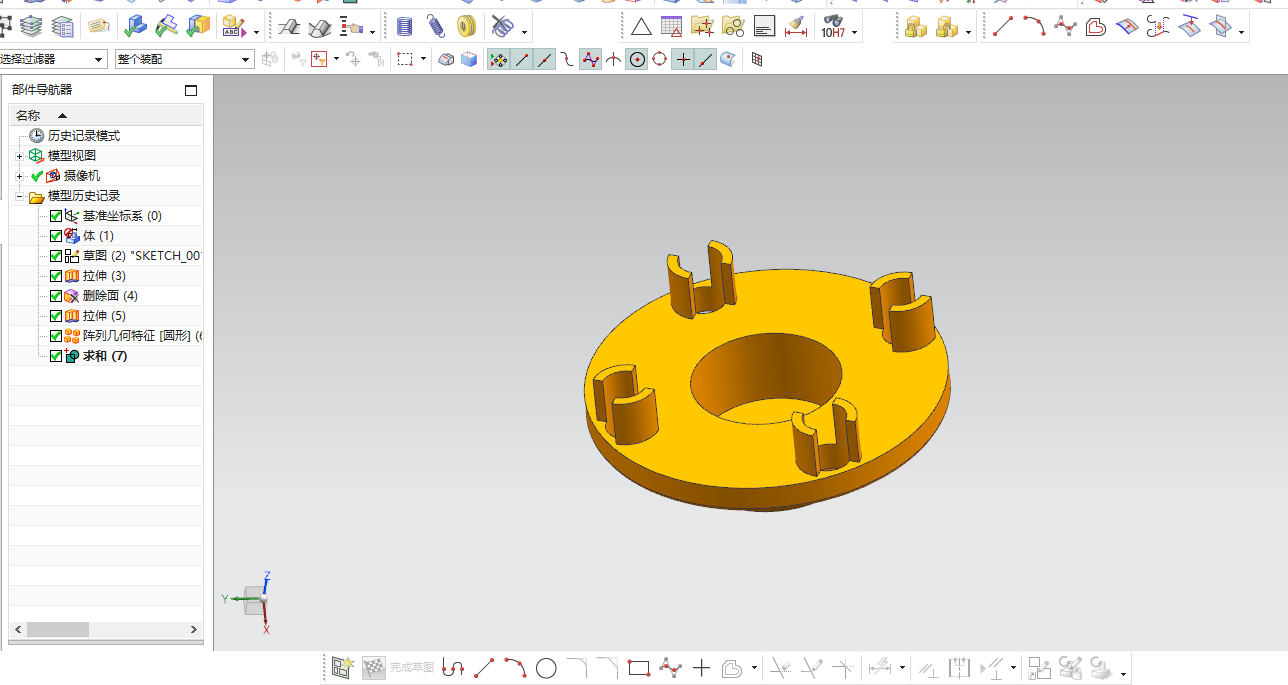Image resolution: width=1288 pixels, height=685 pixels.
Task: Click the rectangle selection marquee icon
Action: (405, 60)
